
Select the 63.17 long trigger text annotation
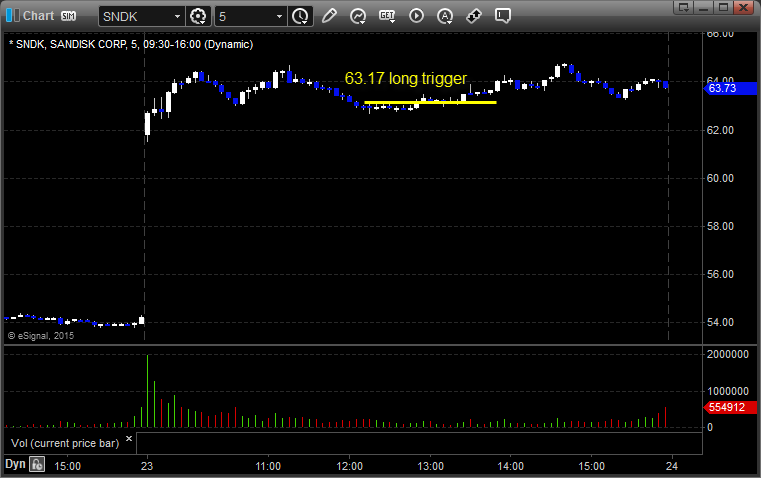tap(406, 79)
